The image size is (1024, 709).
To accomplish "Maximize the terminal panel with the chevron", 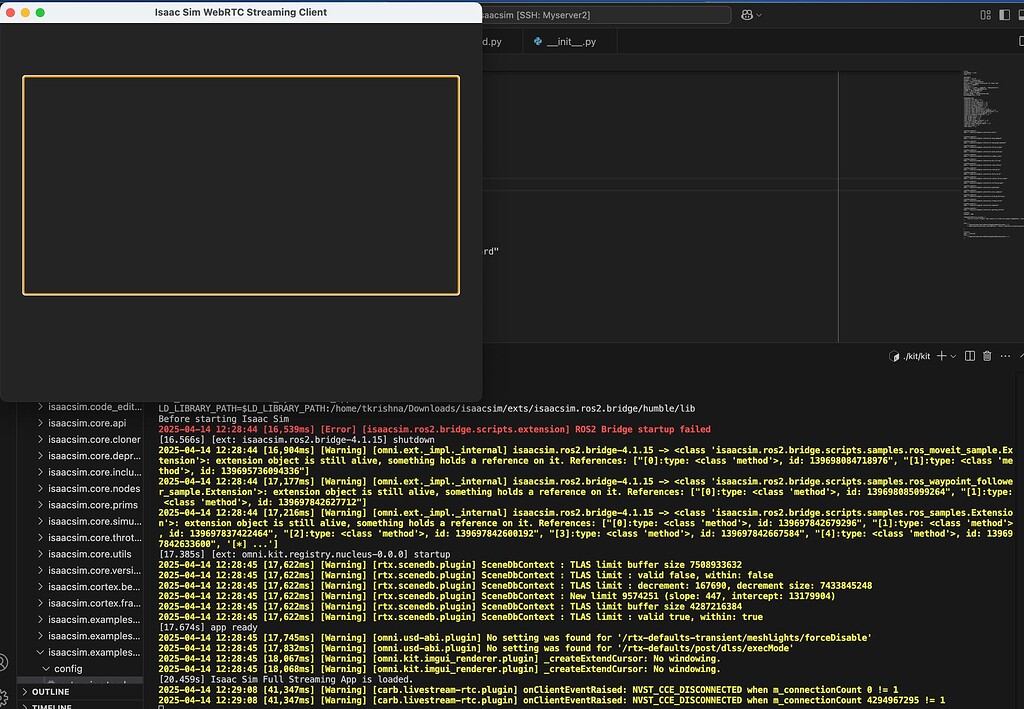I will tap(1021, 356).
